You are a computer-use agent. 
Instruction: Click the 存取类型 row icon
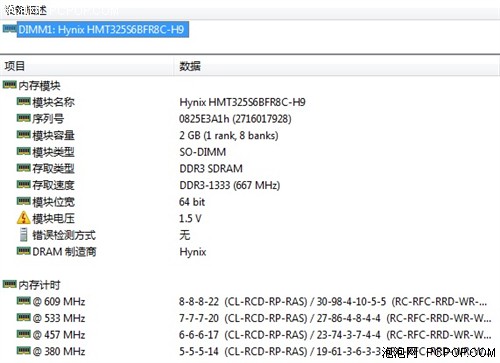[x=24, y=168]
